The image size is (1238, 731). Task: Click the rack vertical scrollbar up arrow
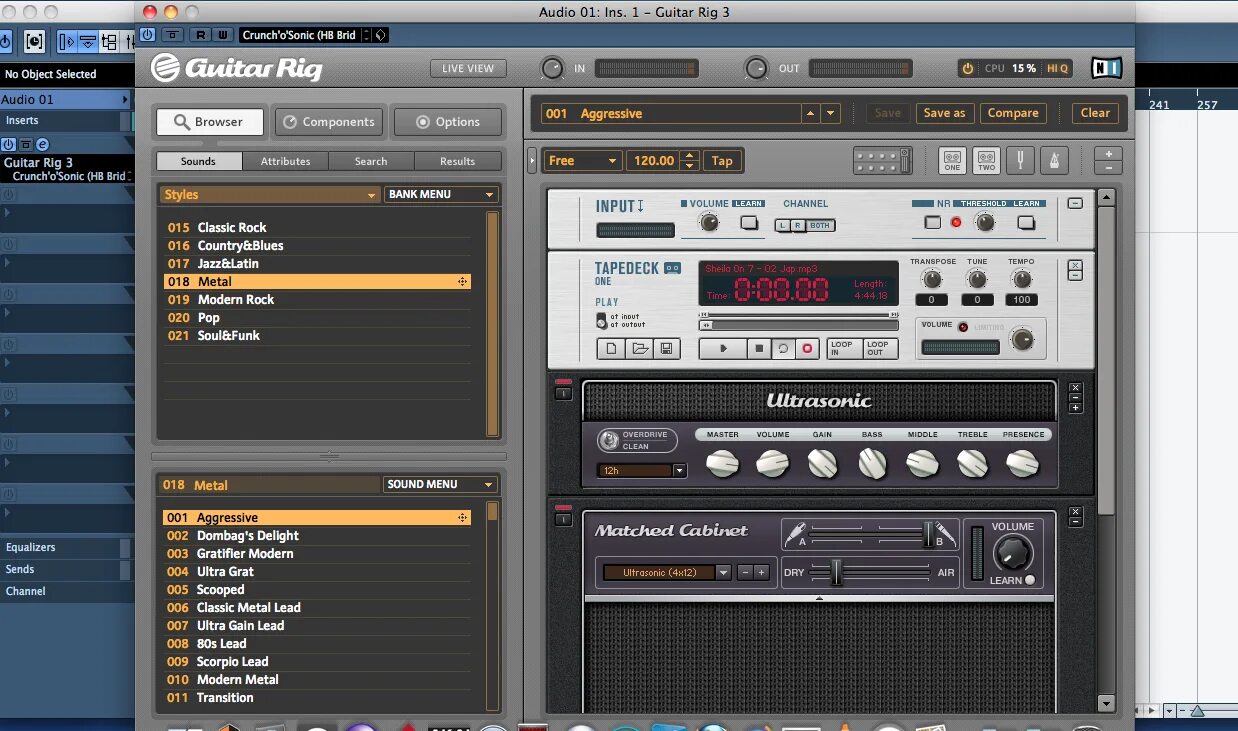pos(1106,197)
